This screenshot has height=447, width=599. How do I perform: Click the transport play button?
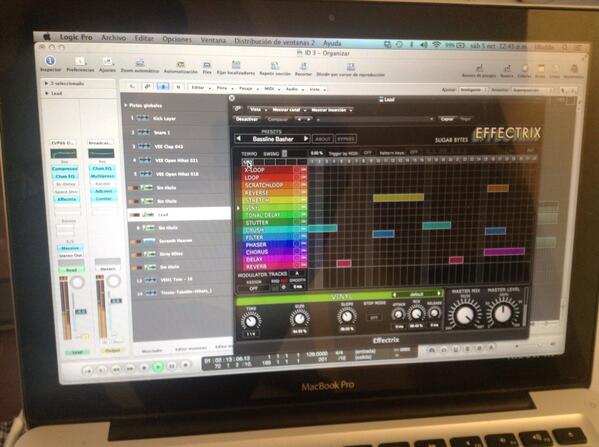click(158, 367)
